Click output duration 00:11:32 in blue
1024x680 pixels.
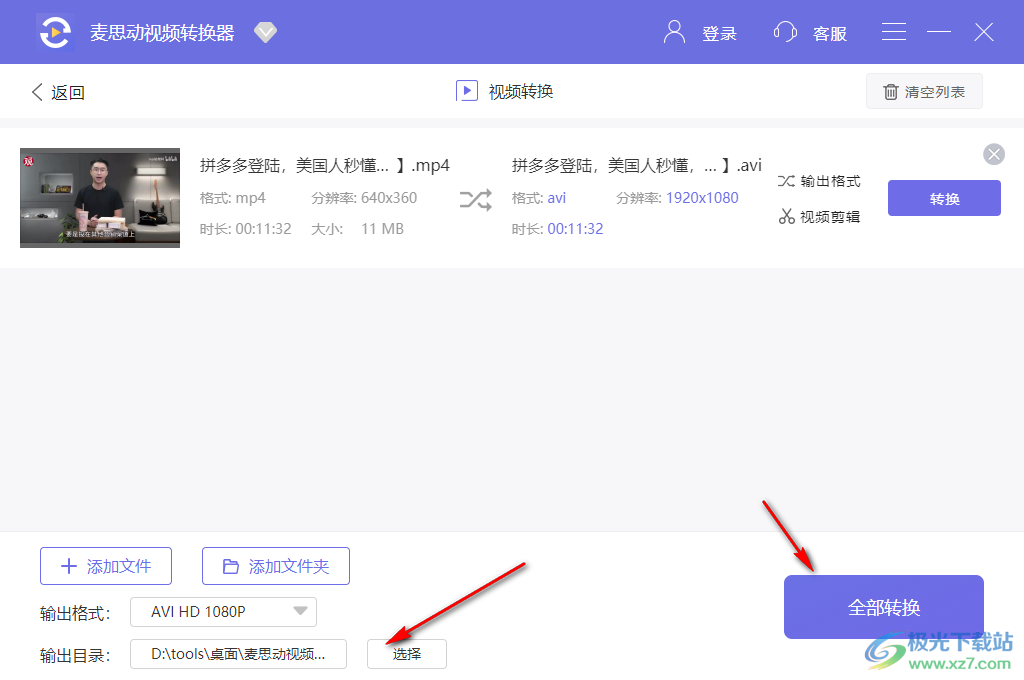pyautogui.click(x=575, y=229)
